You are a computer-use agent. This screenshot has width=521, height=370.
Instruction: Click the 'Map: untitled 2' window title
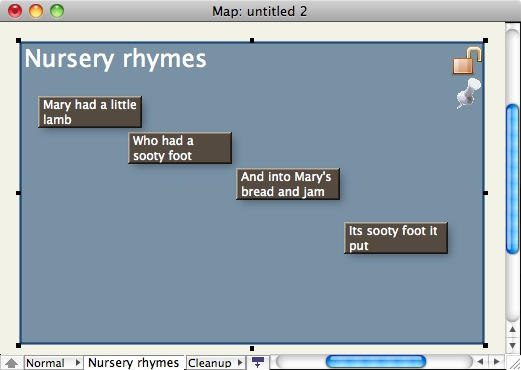coord(260,11)
